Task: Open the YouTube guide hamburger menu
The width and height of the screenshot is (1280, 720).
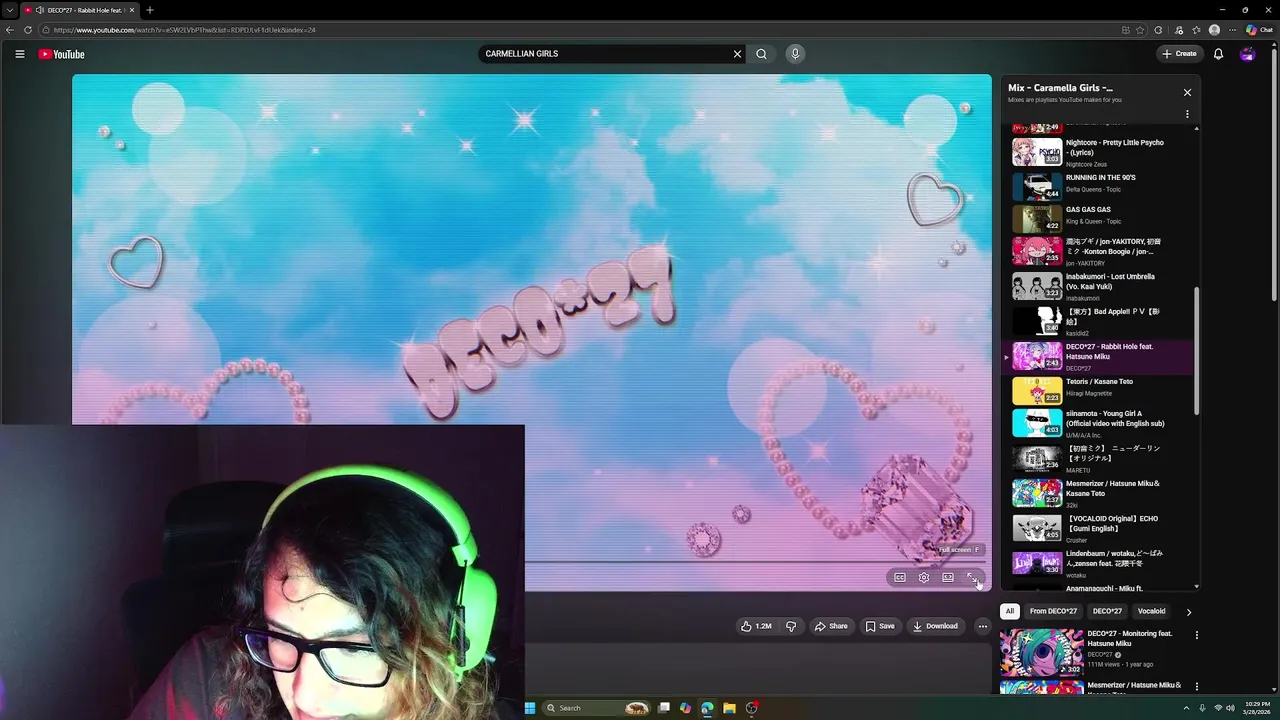Action: 19,54
